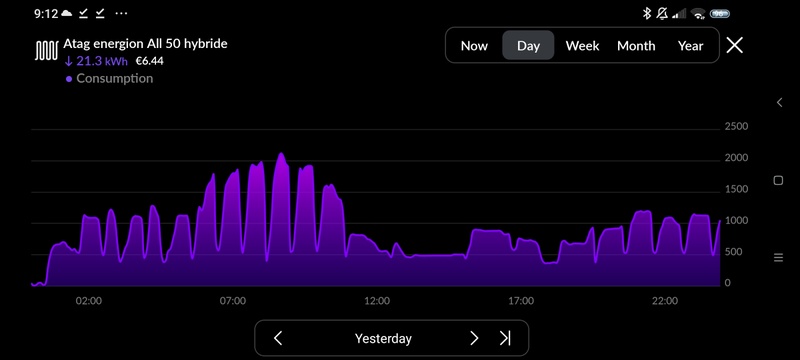Tap Android back chevron on right edge
This screenshot has width=800, height=360.
tap(779, 102)
